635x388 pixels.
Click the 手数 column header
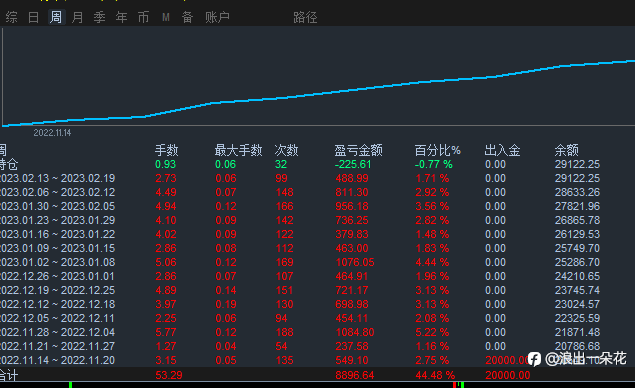tap(166, 150)
